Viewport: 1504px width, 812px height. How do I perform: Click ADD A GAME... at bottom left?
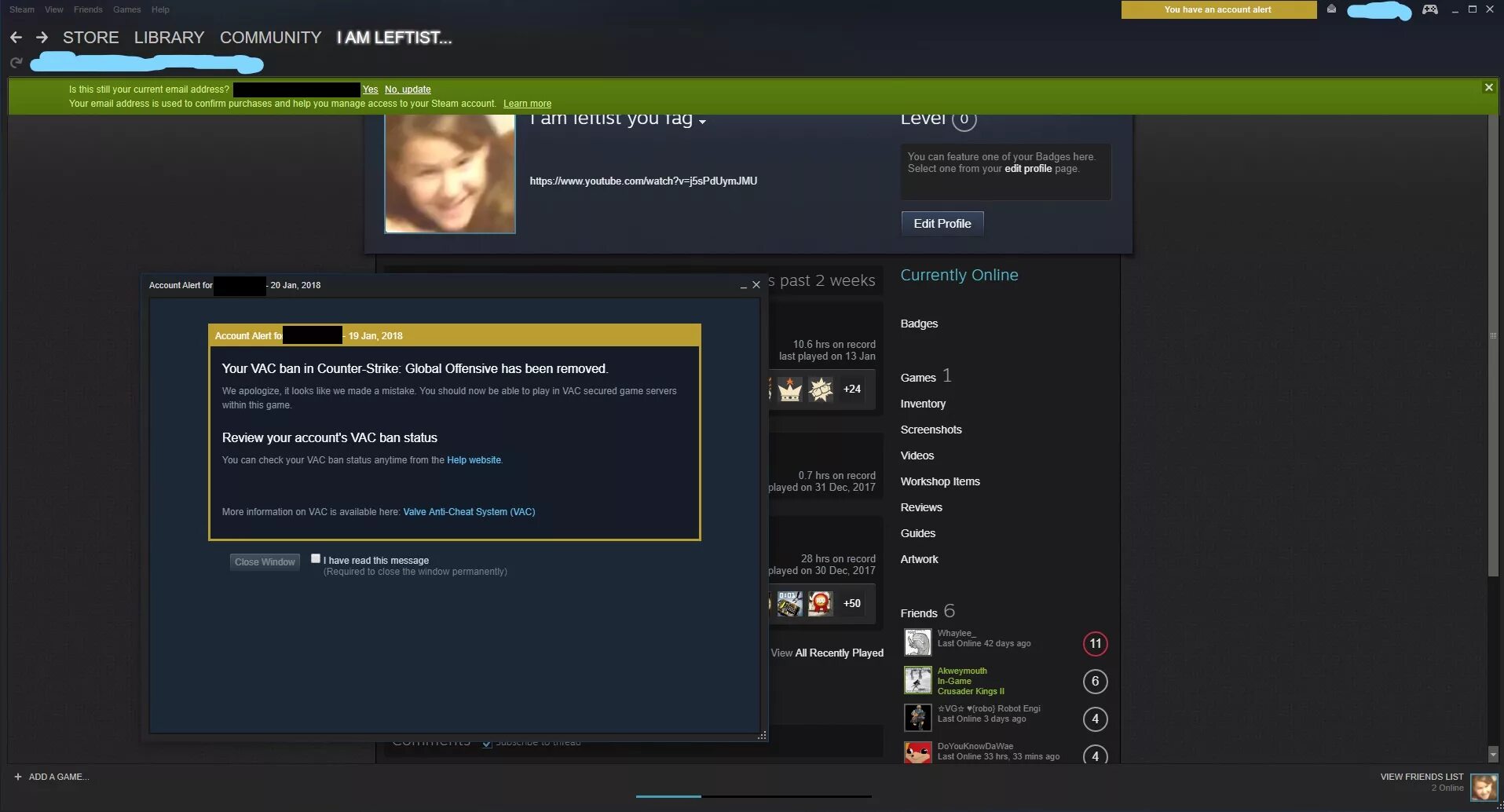59,777
